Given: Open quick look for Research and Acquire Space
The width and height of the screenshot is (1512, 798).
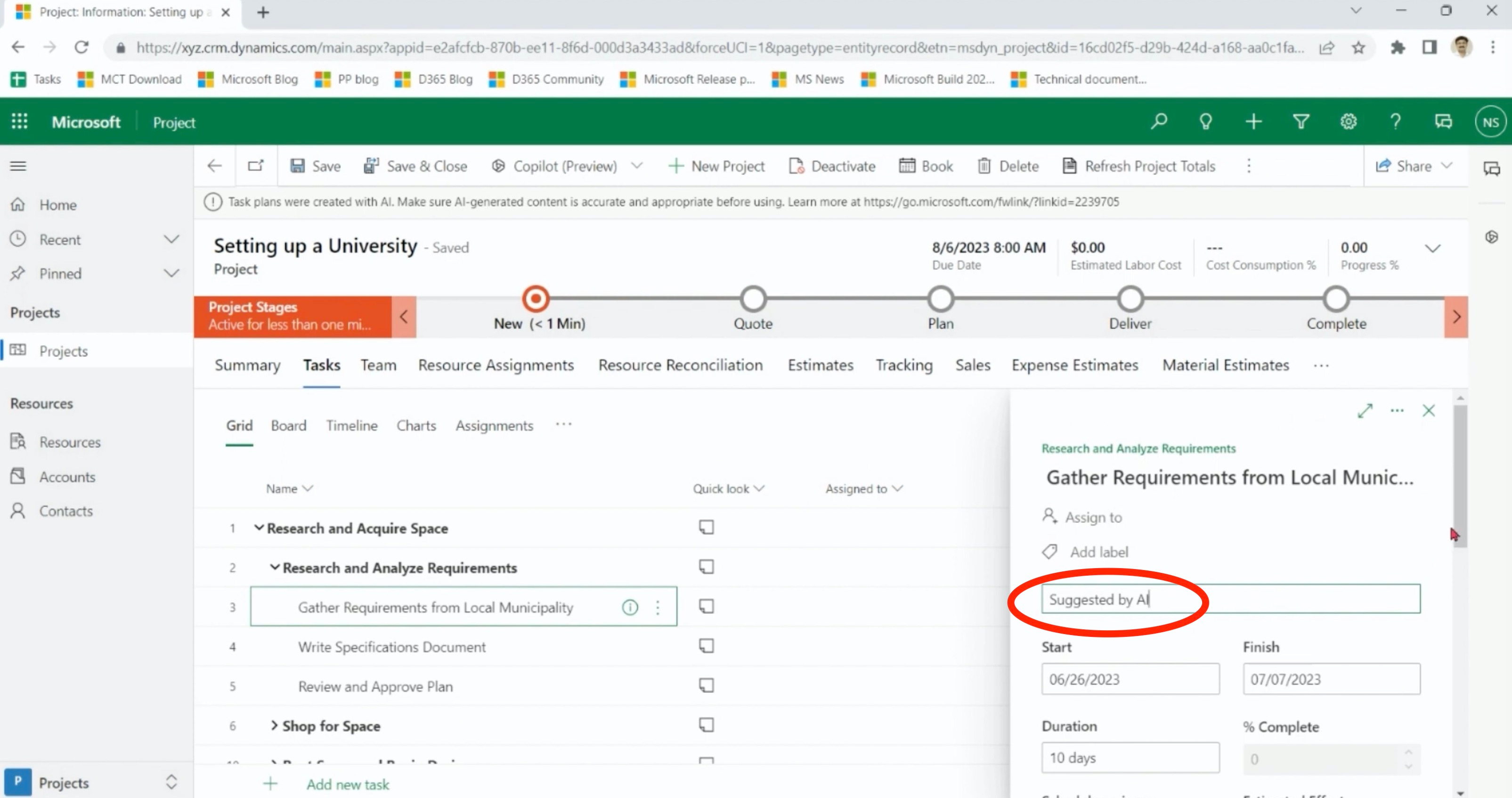Looking at the screenshot, I should [x=706, y=527].
